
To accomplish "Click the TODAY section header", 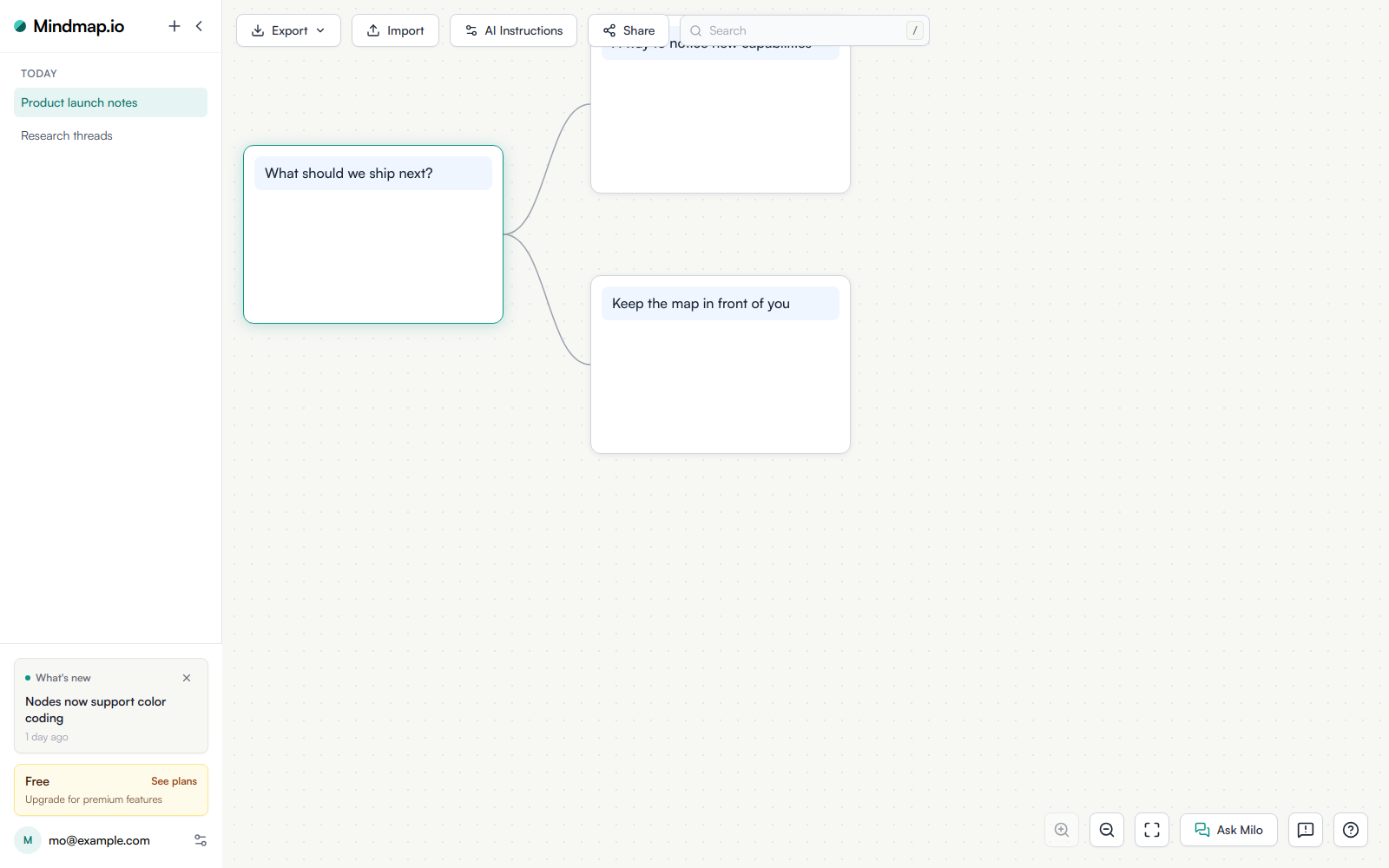I will click(39, 74).
